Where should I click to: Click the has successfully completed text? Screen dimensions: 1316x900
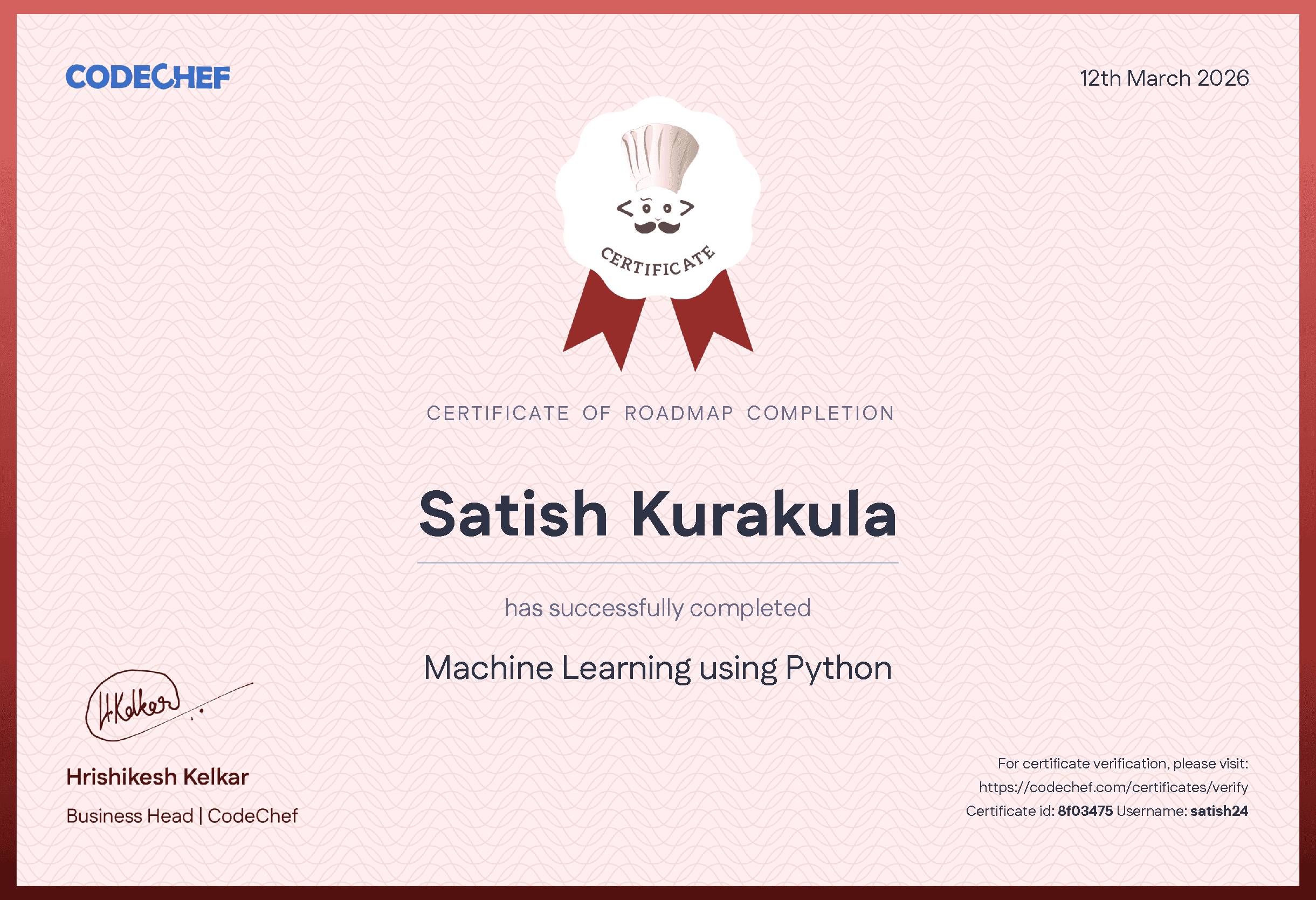[658, 609]
